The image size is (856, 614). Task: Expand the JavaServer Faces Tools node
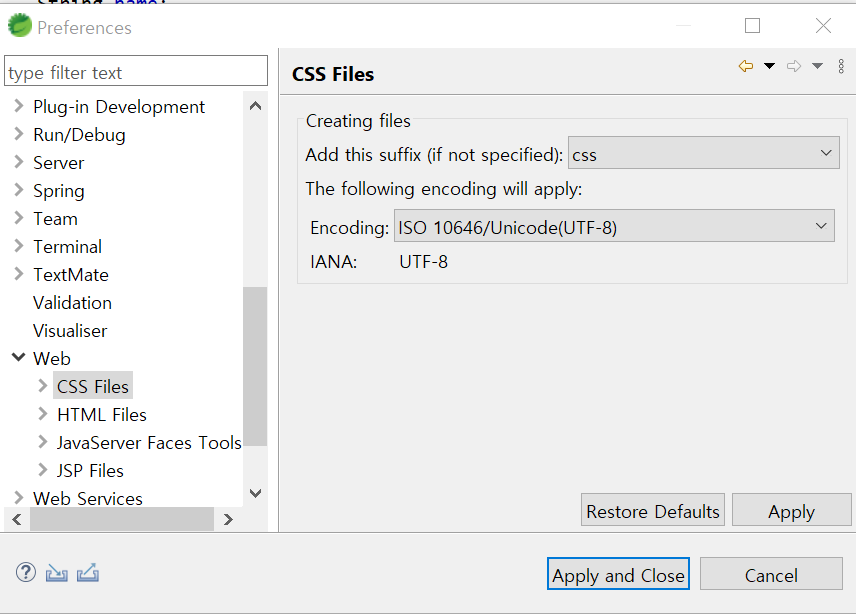(x=43, y=442)
